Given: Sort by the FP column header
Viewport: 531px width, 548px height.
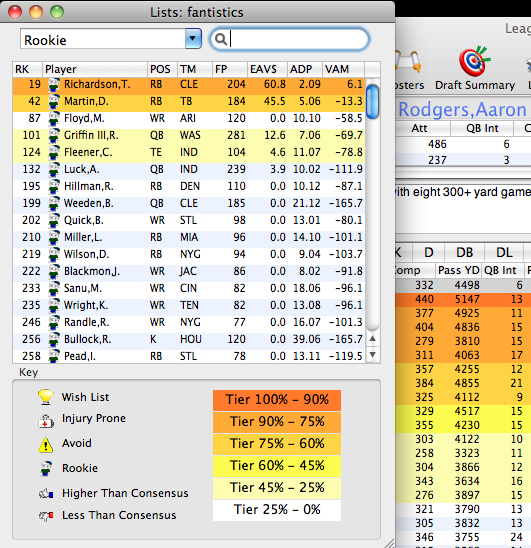Looking at the screenshot, I should click(x=230, y=69).
